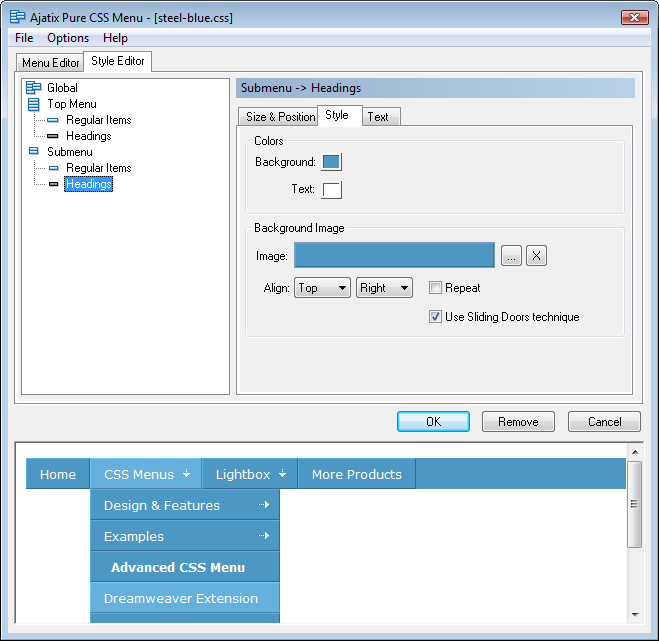Image resolution: width=659 pixels, height=641 pixels.
Task: Switch to the Menu Editor tab
Action: [50, 63]
